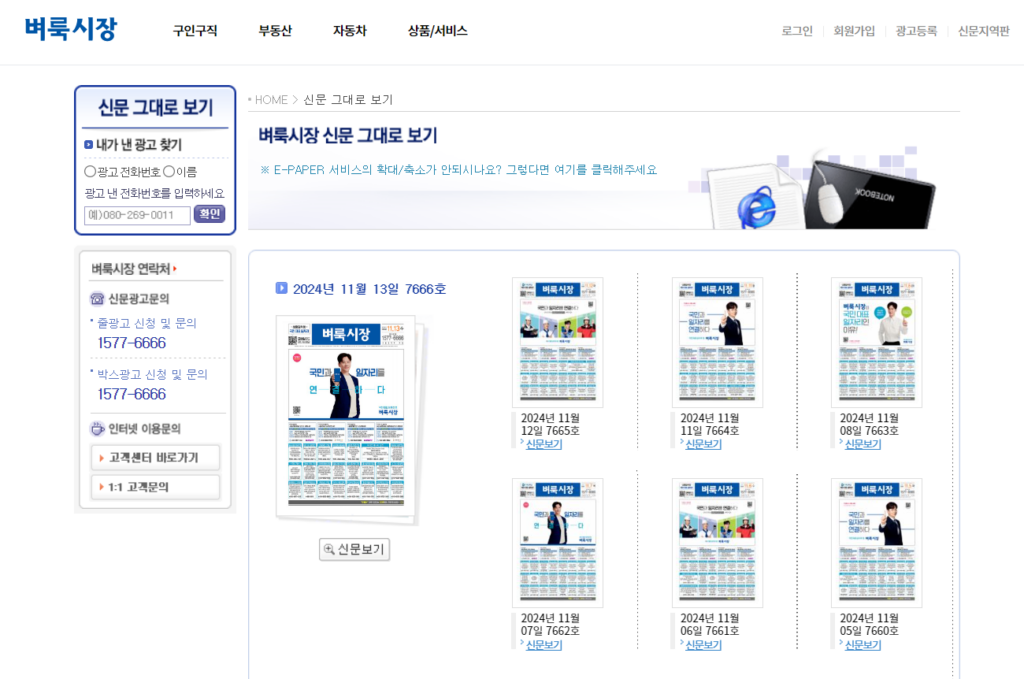Click the magnifier icon on 신문보기 button

[x=329, y=549]
